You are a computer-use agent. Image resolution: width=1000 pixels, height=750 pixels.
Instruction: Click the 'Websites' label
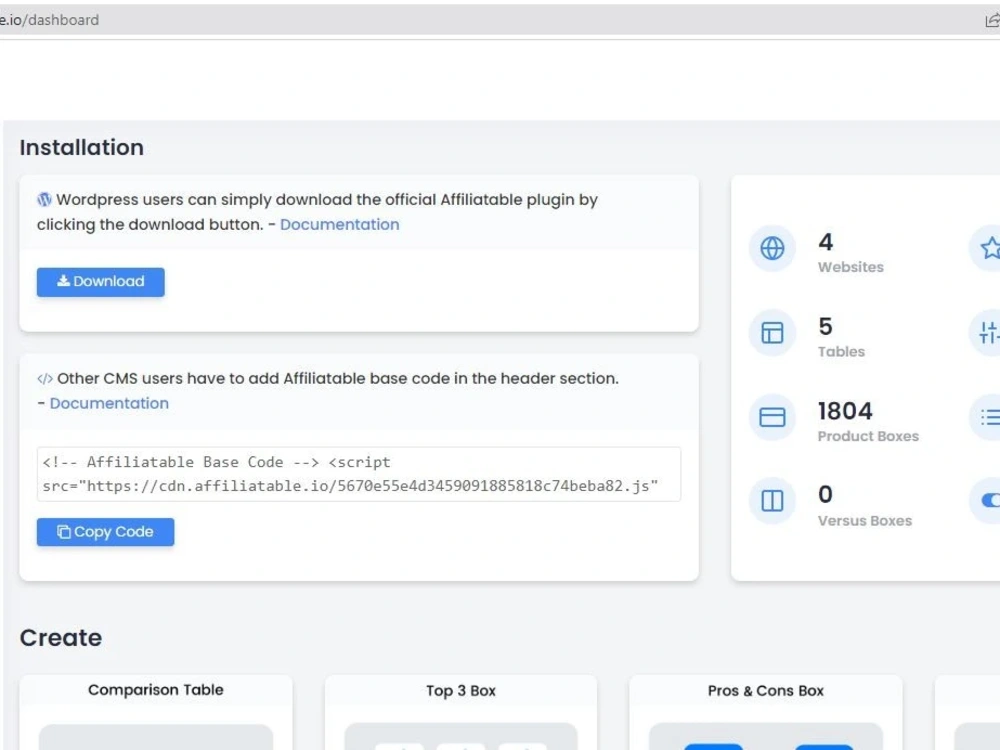coord(851,267)
